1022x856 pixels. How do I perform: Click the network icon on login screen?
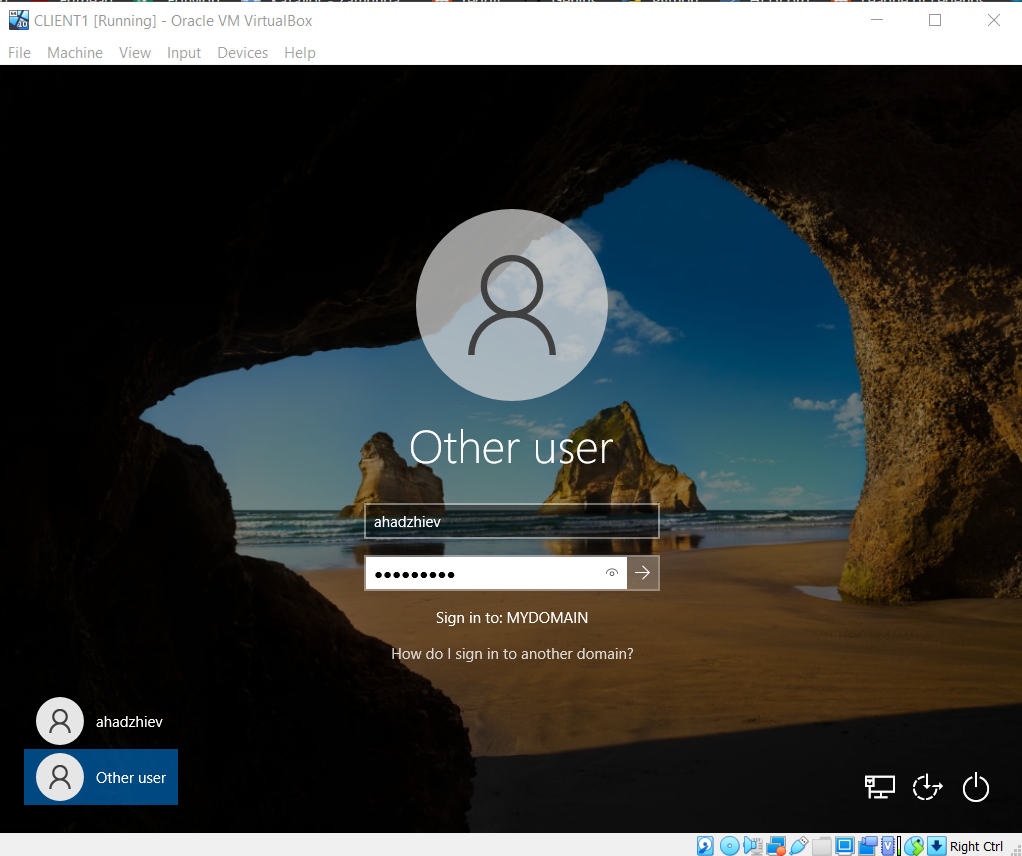click(x=879, y=787)
